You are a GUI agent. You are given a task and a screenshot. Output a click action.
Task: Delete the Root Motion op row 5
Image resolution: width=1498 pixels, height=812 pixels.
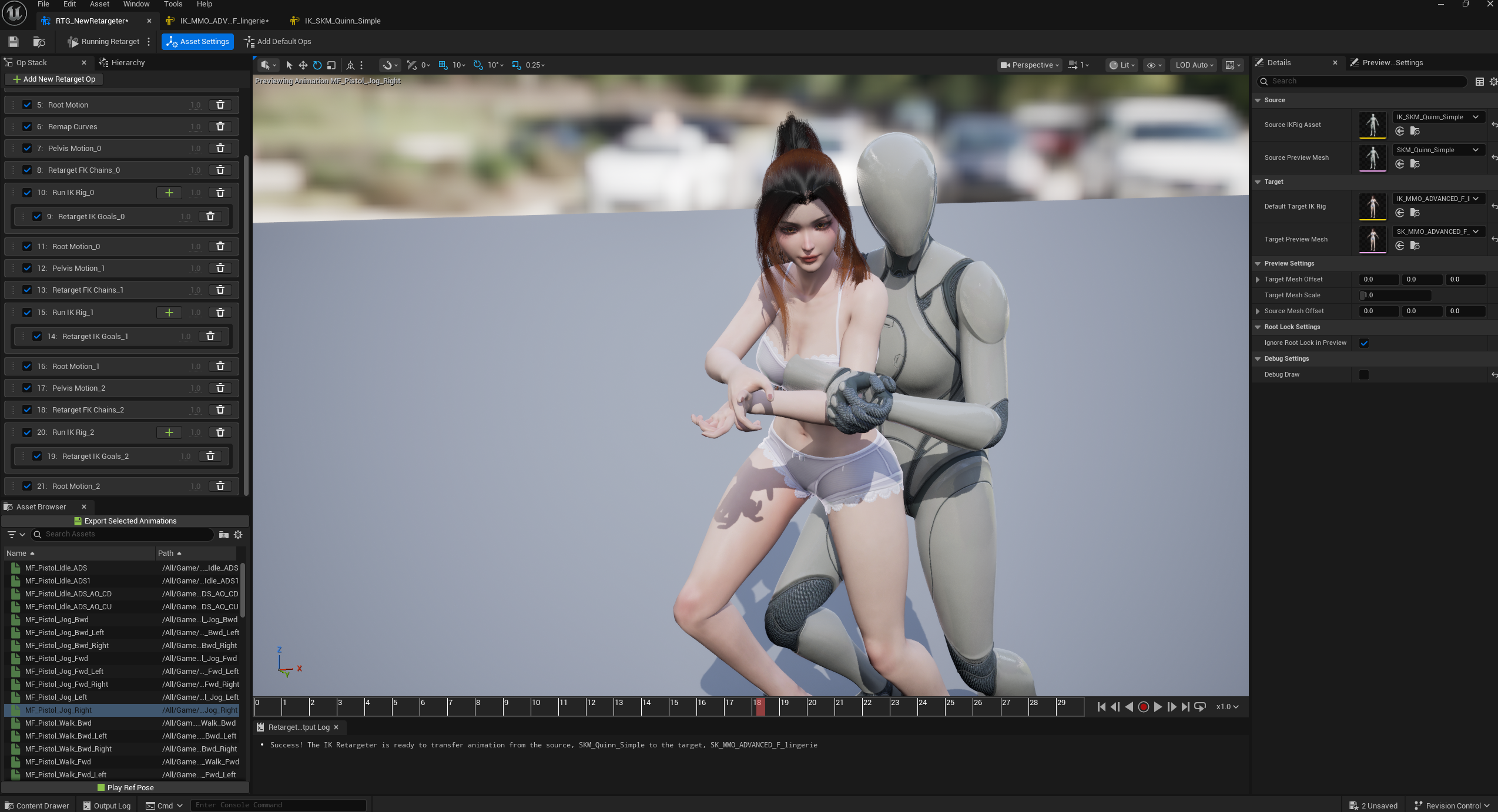point(220,105)
